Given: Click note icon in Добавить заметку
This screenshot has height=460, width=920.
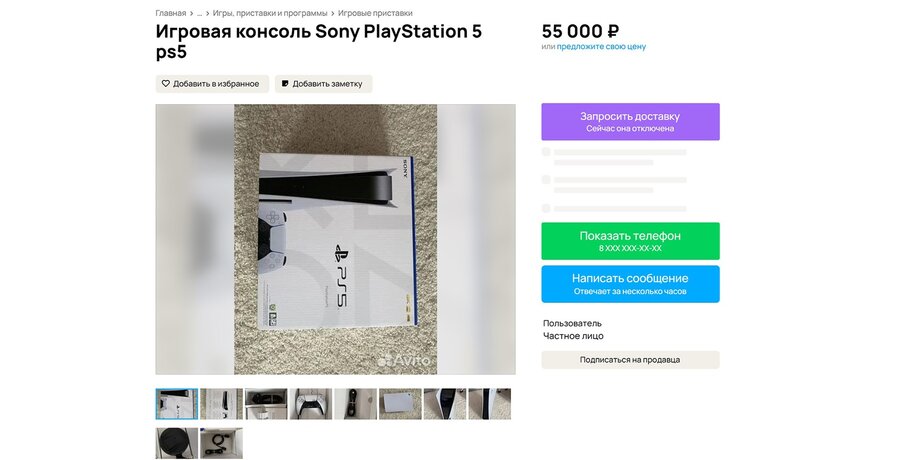Looking at the screenshot, I should point(285,84).
